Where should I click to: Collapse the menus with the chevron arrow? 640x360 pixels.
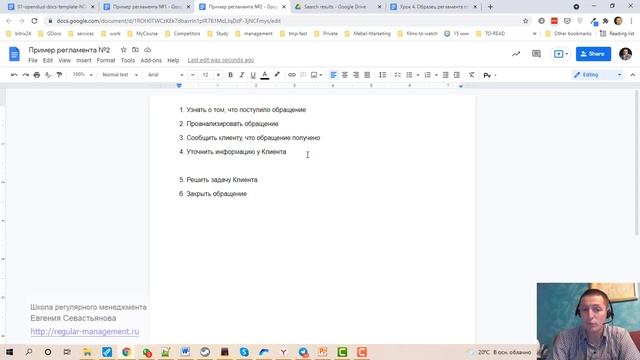coord(633,75)
